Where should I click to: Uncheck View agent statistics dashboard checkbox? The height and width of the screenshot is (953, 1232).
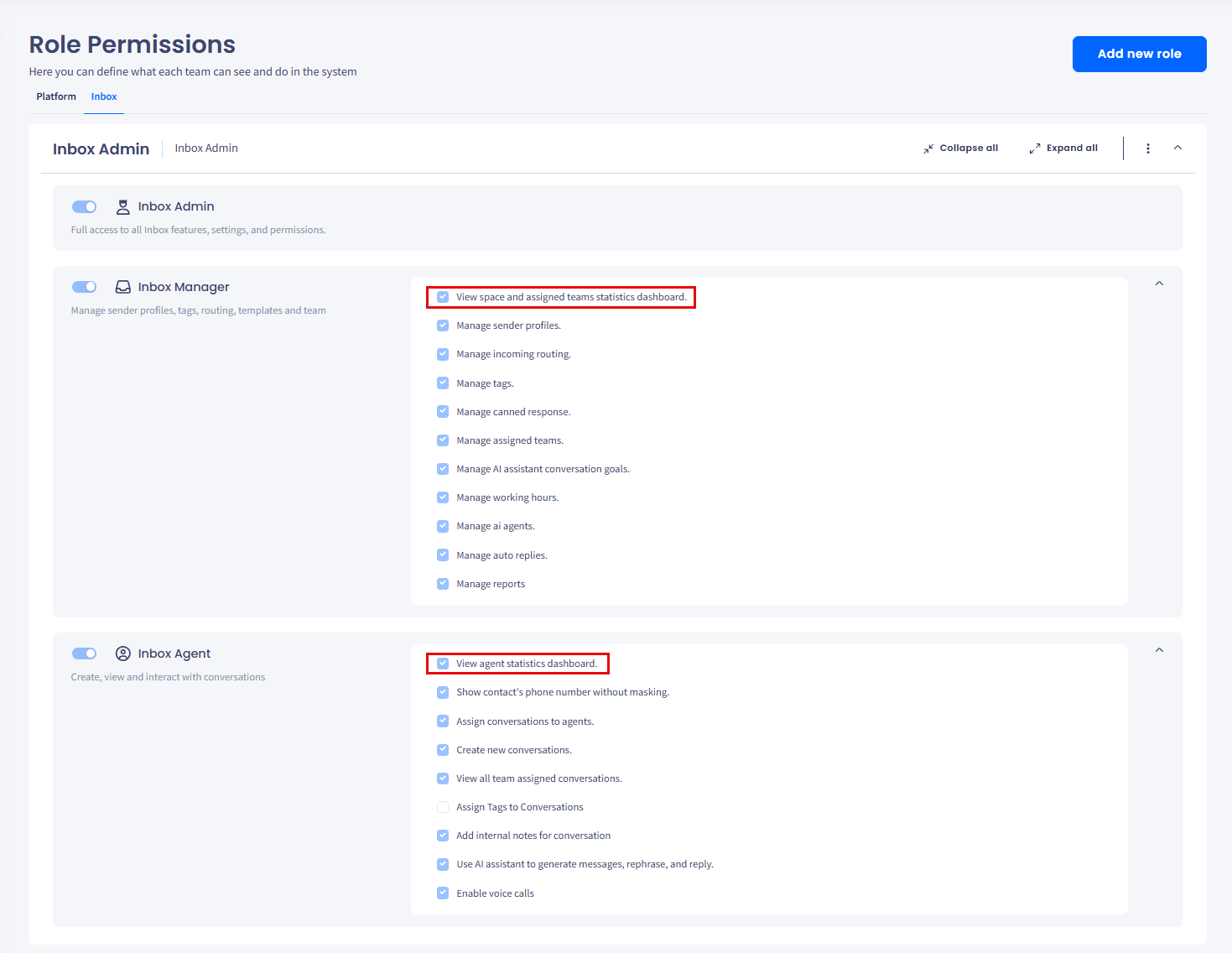coord(443,664)
